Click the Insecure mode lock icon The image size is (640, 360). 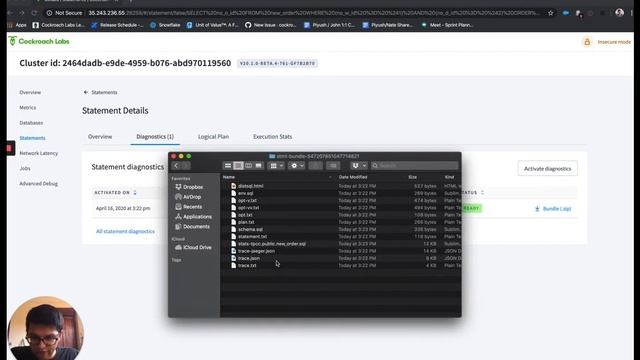[x=587, y=42]
